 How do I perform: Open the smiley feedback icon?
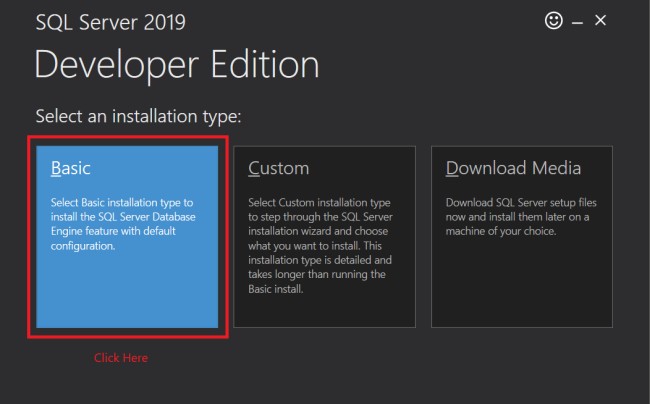(553, 20)
